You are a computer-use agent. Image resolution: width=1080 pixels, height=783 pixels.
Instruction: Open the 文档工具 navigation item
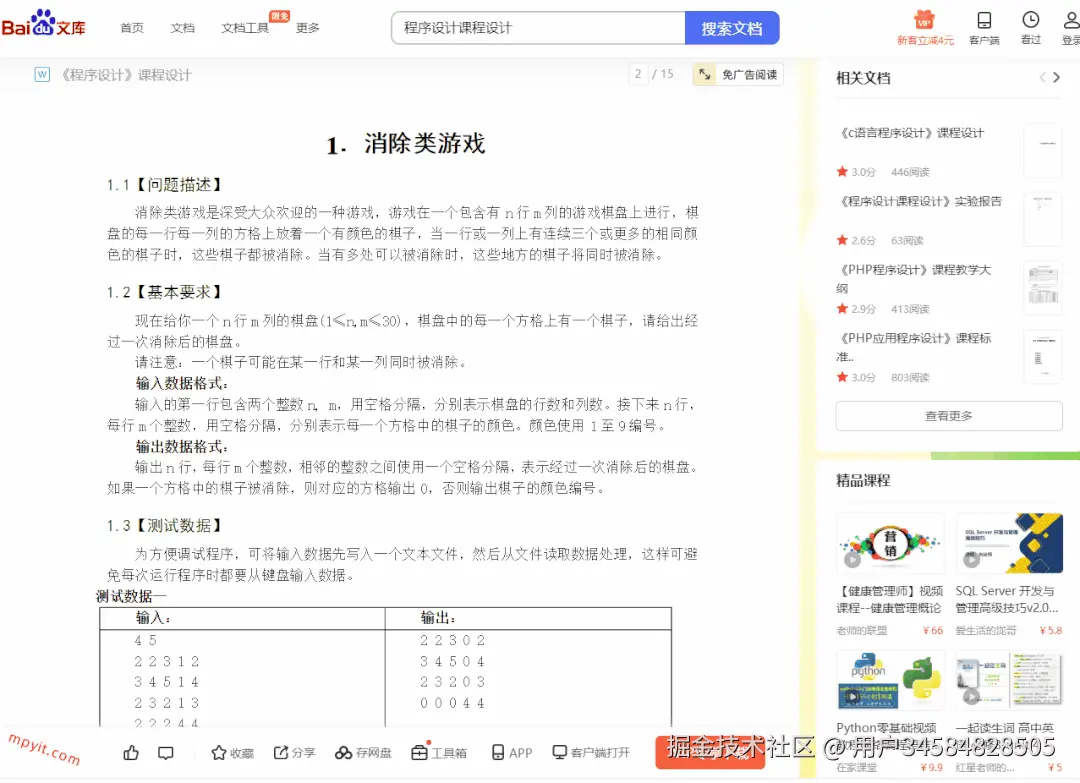[x=245, y=28]
